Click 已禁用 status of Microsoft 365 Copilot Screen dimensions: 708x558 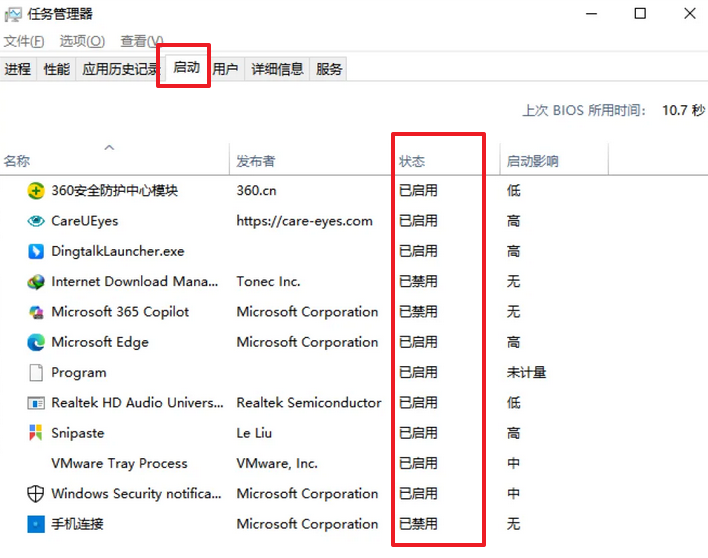pyautogui.click(x=418, y=312)
